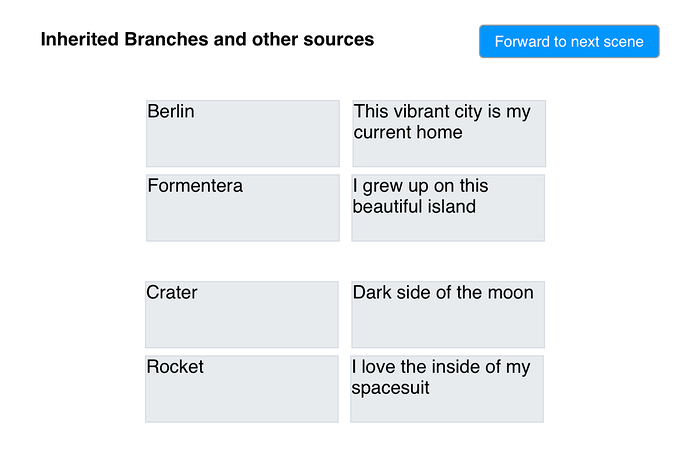Click the word 'Crater' label text
This screenshot has height=461, width=690.
172,293
